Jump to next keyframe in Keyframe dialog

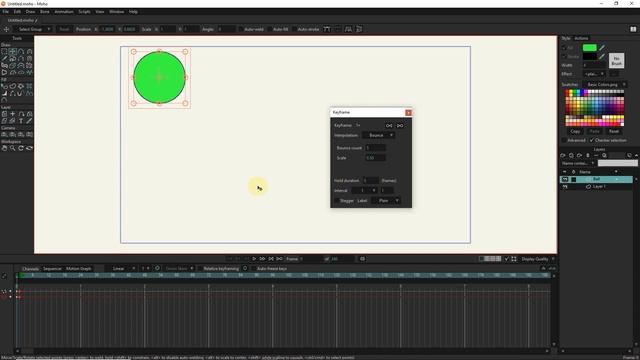[400, 126]
